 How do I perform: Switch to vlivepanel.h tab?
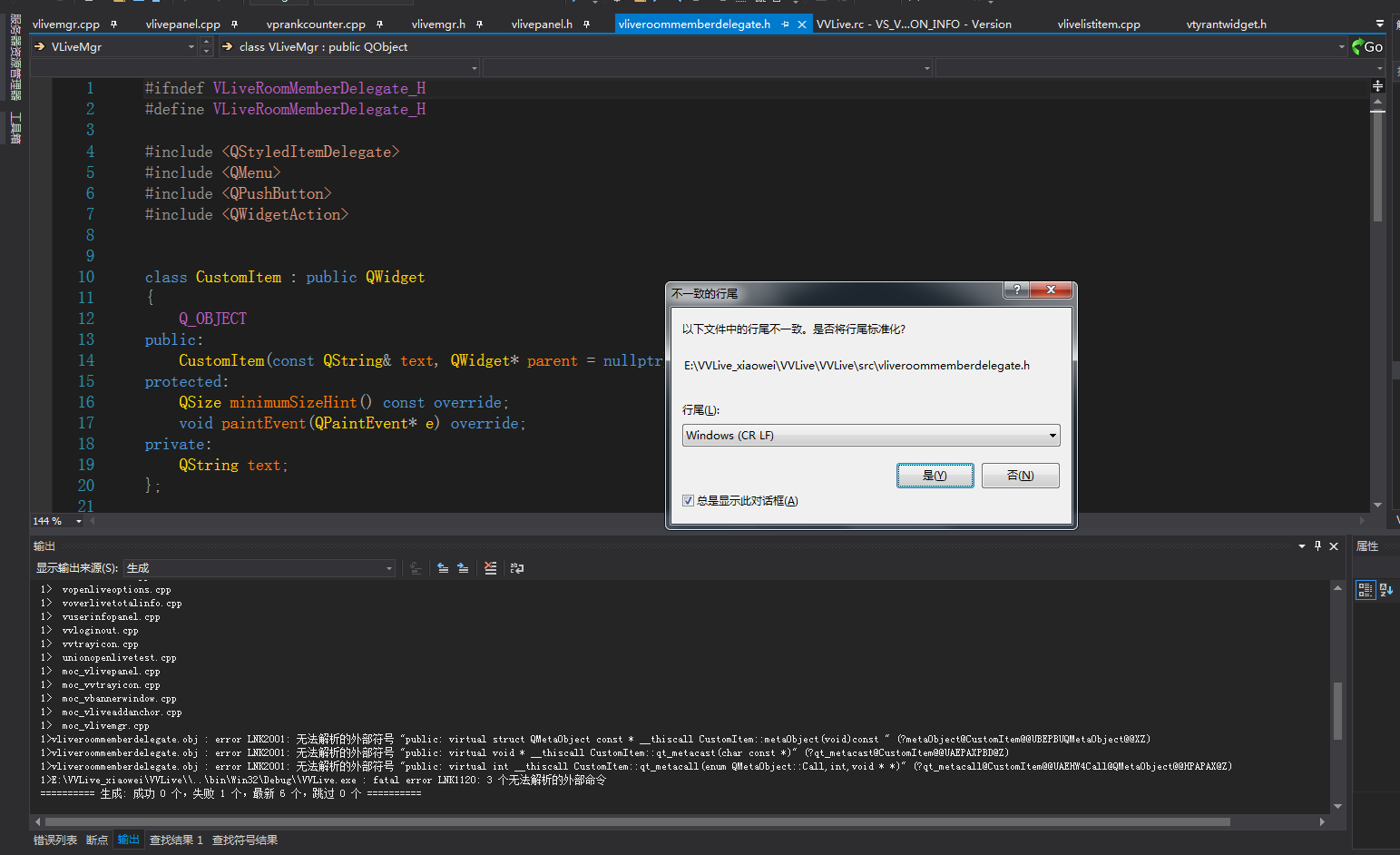(542, 25)
